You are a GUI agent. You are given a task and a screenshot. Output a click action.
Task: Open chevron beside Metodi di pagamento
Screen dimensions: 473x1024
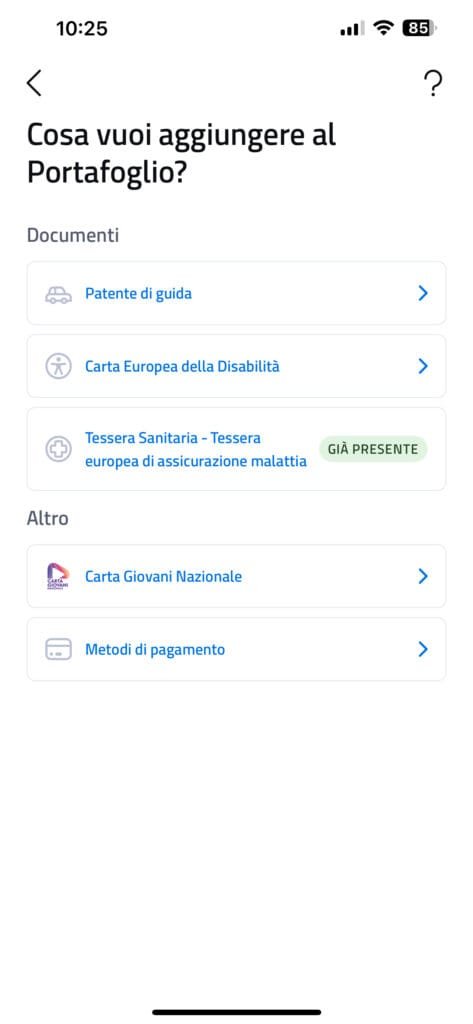[x=423, y=650]
